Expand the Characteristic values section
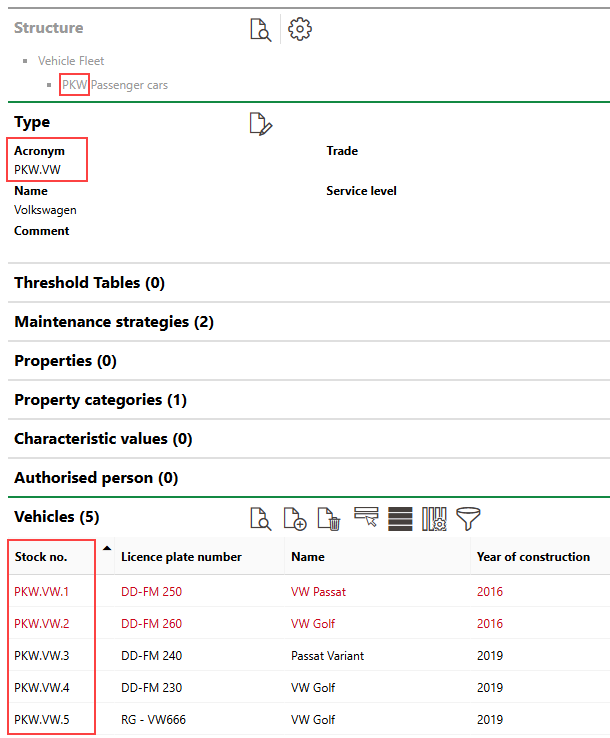Image resolution: width=610 pixels, height=738 pixels. coord(104,439)
